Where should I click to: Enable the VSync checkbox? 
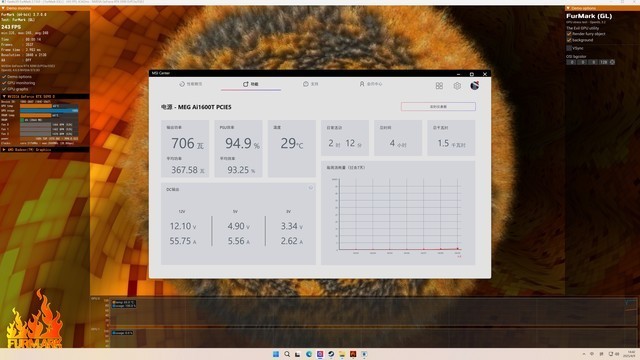pos(569,48)
